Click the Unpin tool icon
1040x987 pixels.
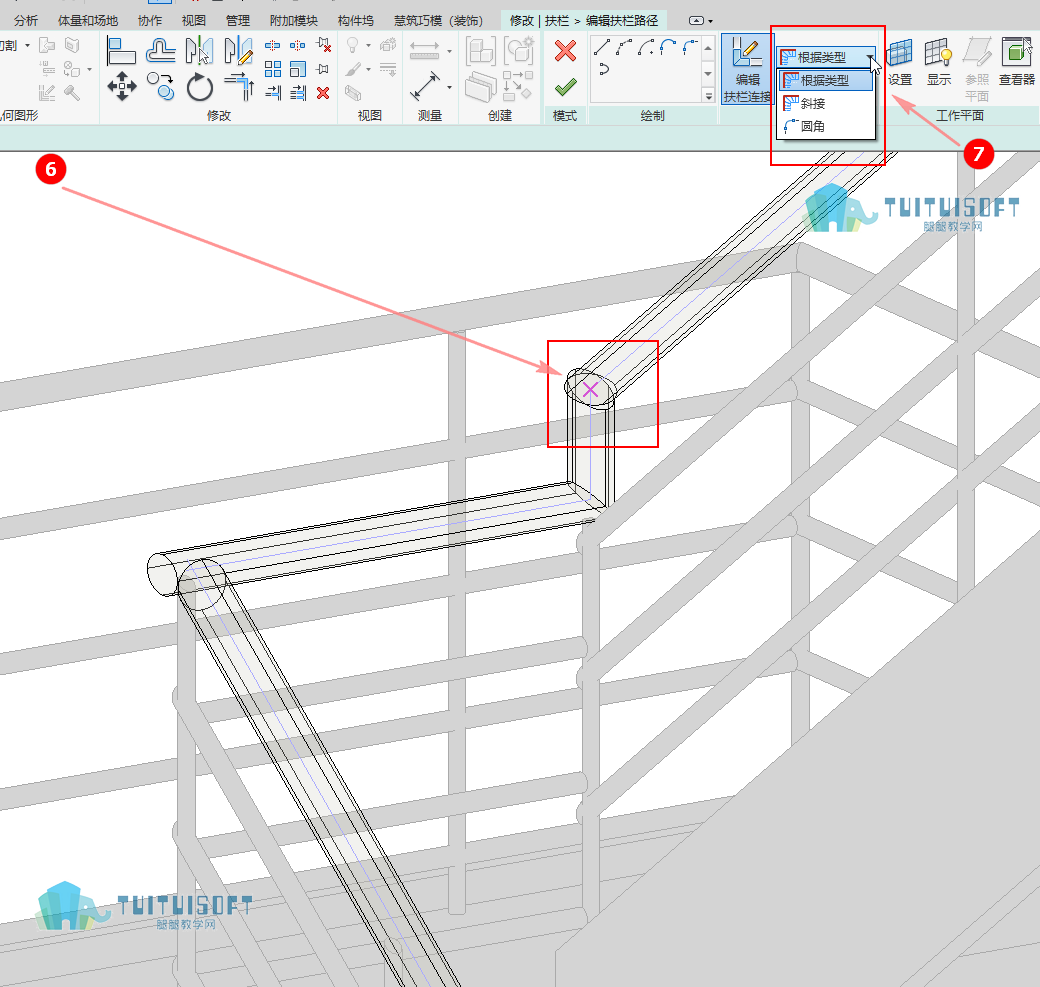pos(324,45)
